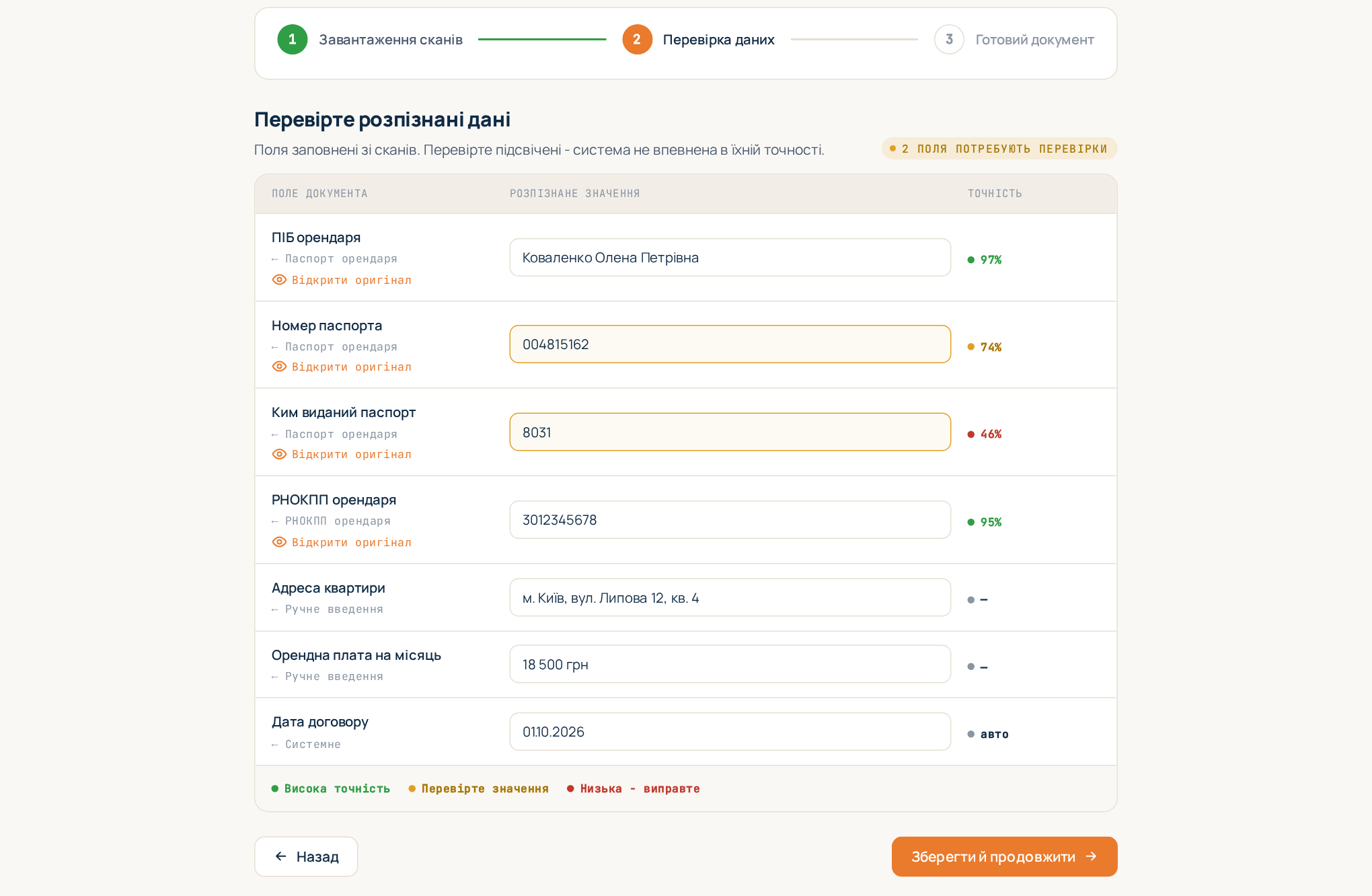
Task: Click Адреса квартири field label
Action: [328, 588]
